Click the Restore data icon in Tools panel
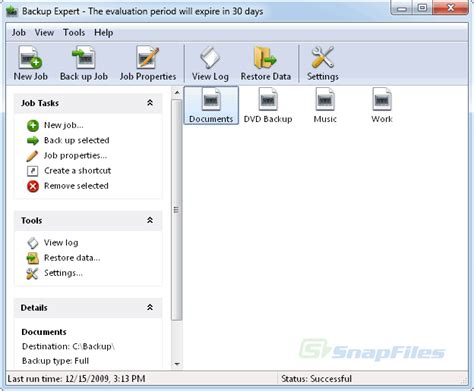The width and height of the screenshot is (474, 391). pos(33,258)
